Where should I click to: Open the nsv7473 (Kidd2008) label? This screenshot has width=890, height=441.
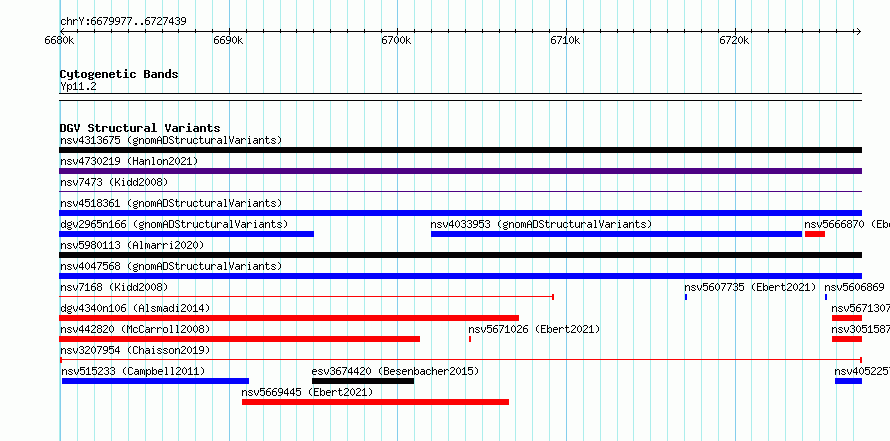114,182
